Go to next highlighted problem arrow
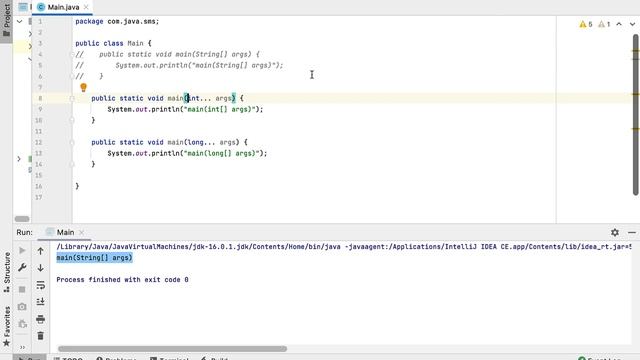The image size is (640, 360). pos(632,24)
